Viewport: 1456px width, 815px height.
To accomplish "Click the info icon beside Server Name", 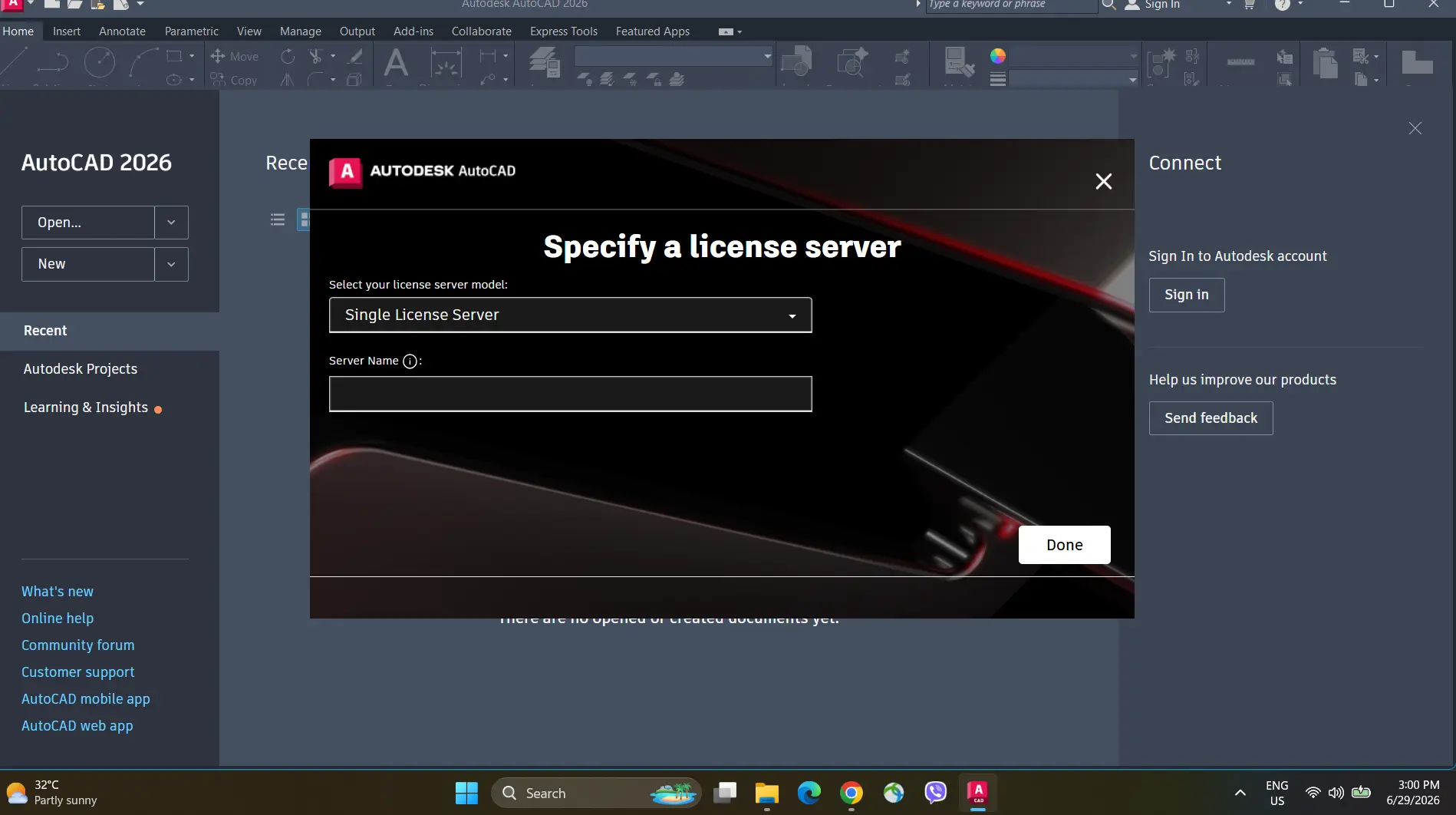I will pyautogui.click(x=410, y=361).
